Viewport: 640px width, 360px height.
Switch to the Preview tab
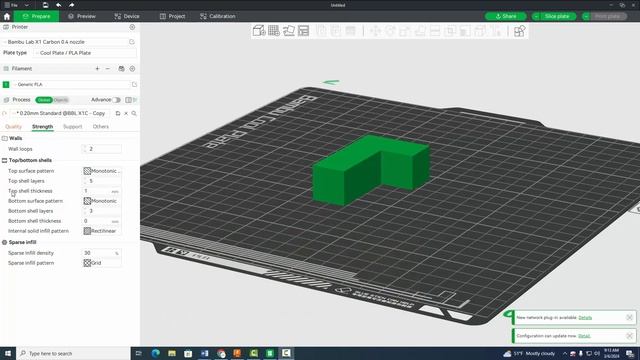click(82, 16)
